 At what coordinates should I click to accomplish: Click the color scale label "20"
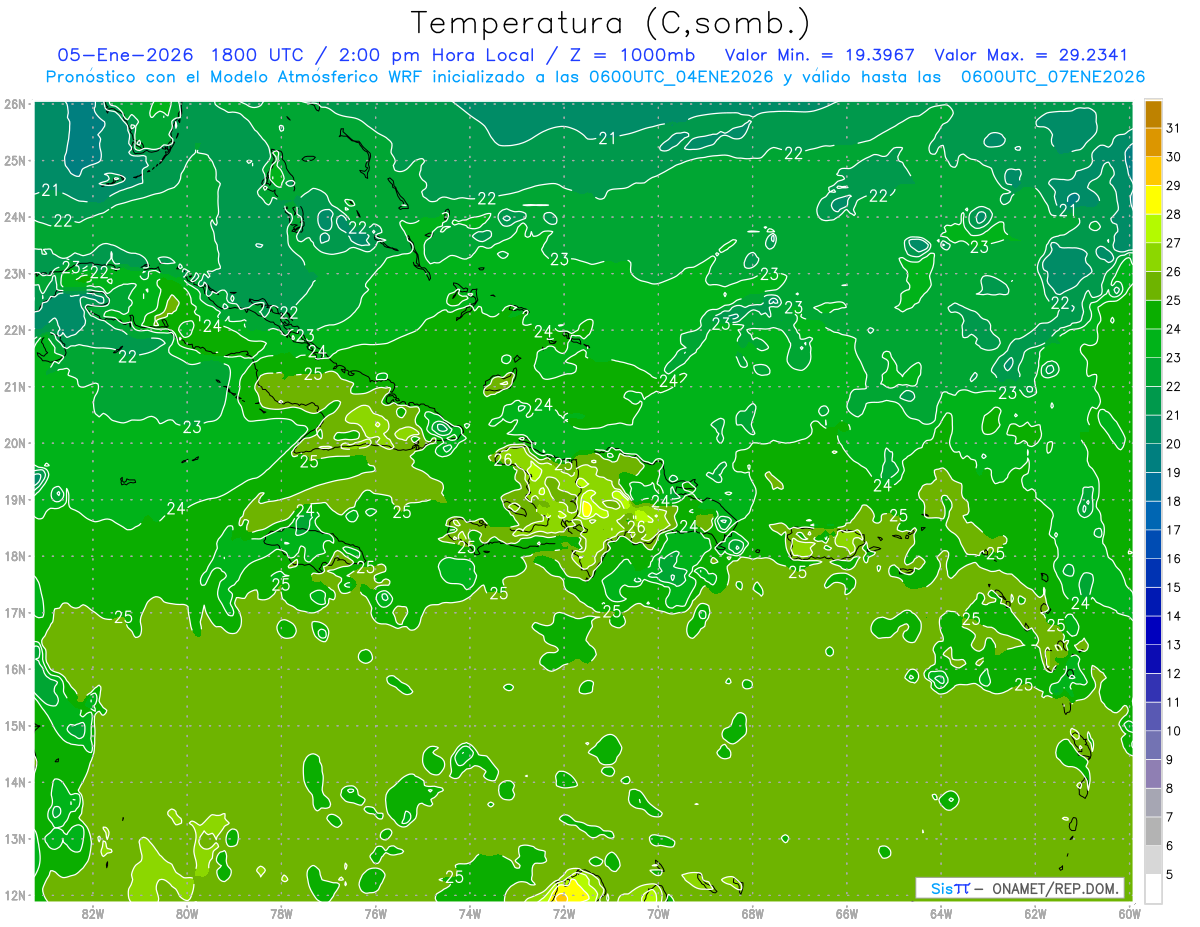point(1174,444)
